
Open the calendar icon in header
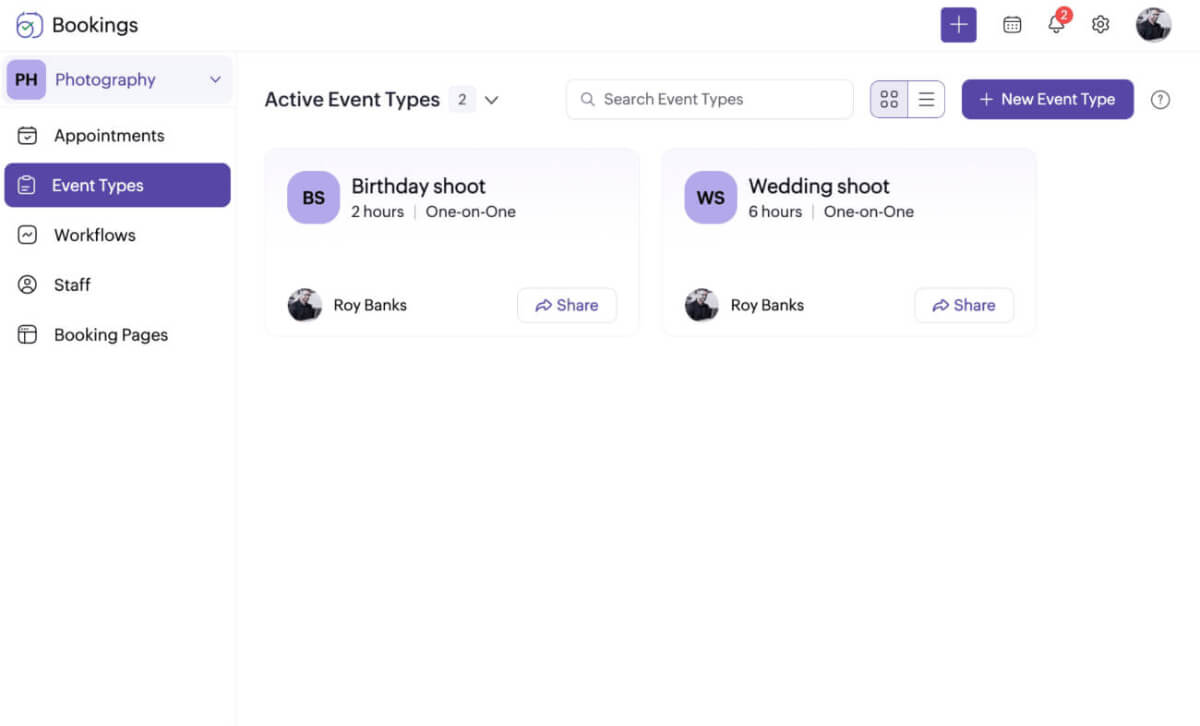(1012, 25)
